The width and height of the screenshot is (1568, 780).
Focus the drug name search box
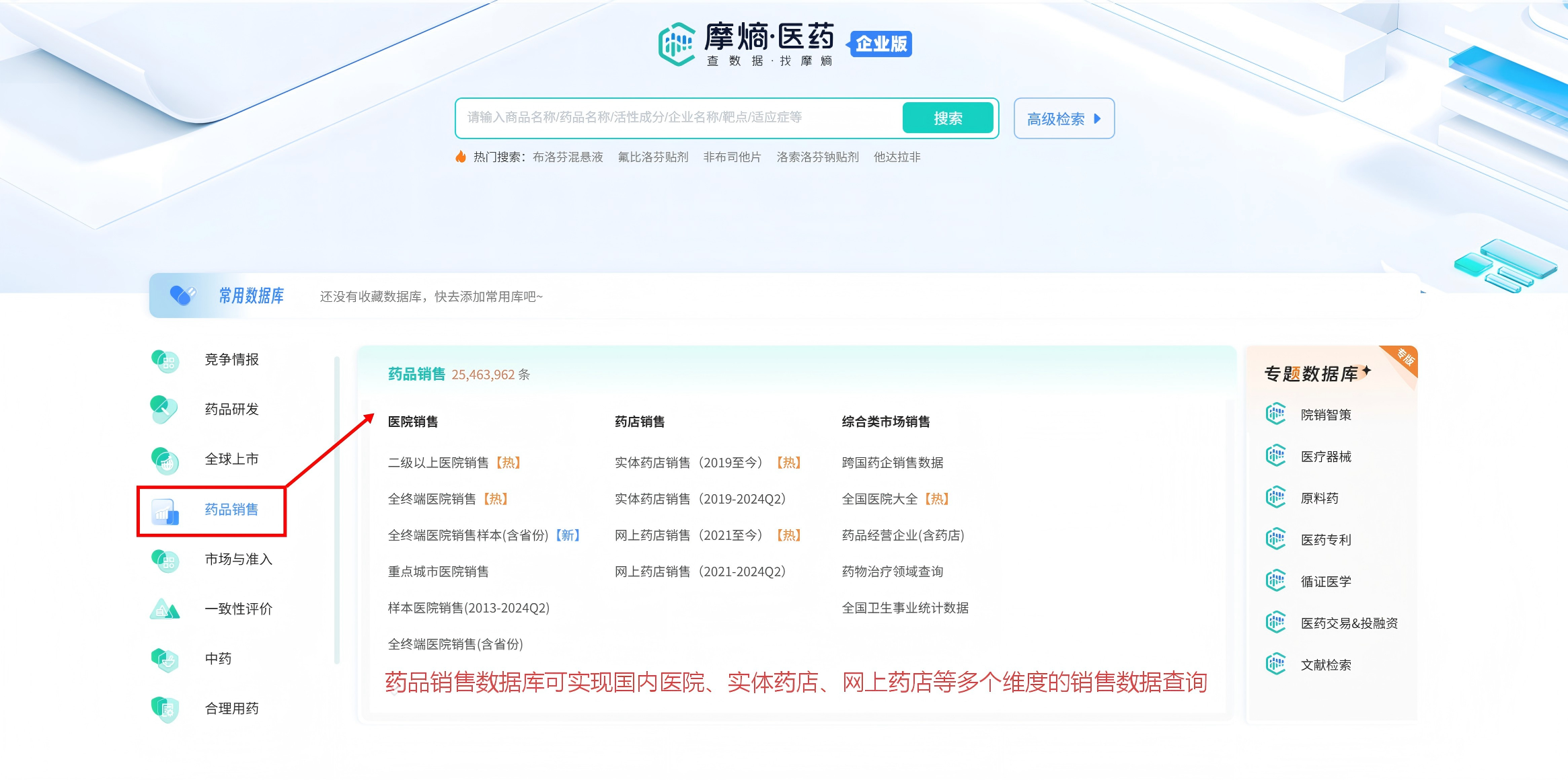tap(678, 118)
